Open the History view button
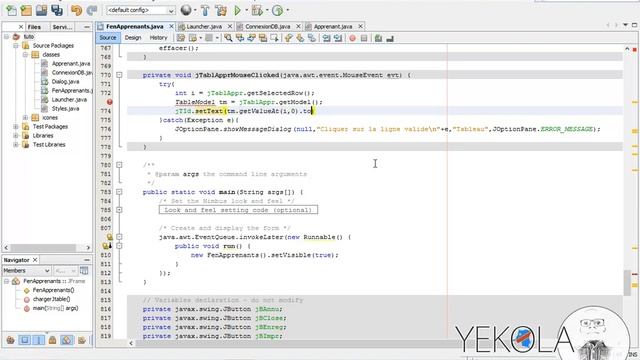The height and width of the screenshot is (360, 640). click(x=158, y=38)
